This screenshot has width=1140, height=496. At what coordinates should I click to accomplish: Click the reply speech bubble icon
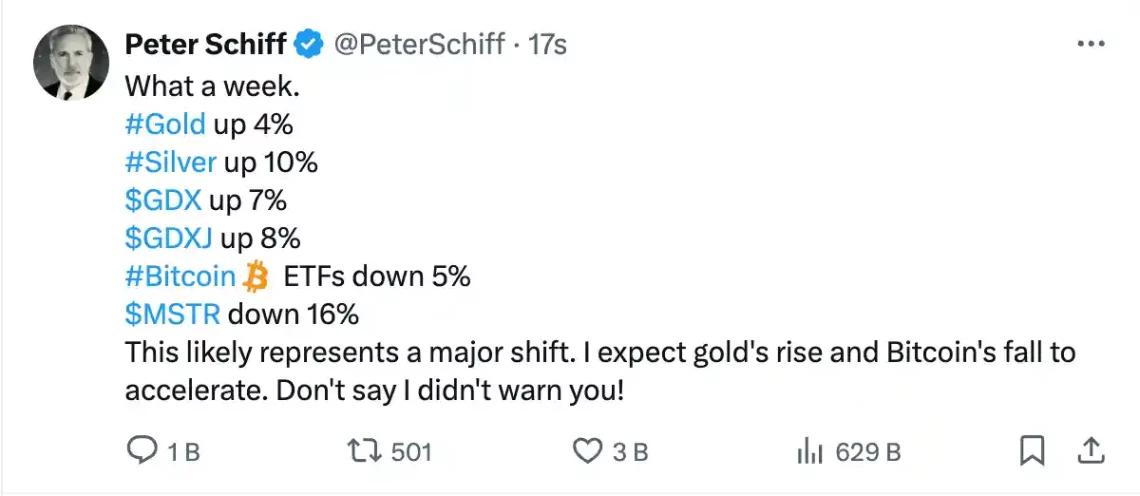point(143,452)
